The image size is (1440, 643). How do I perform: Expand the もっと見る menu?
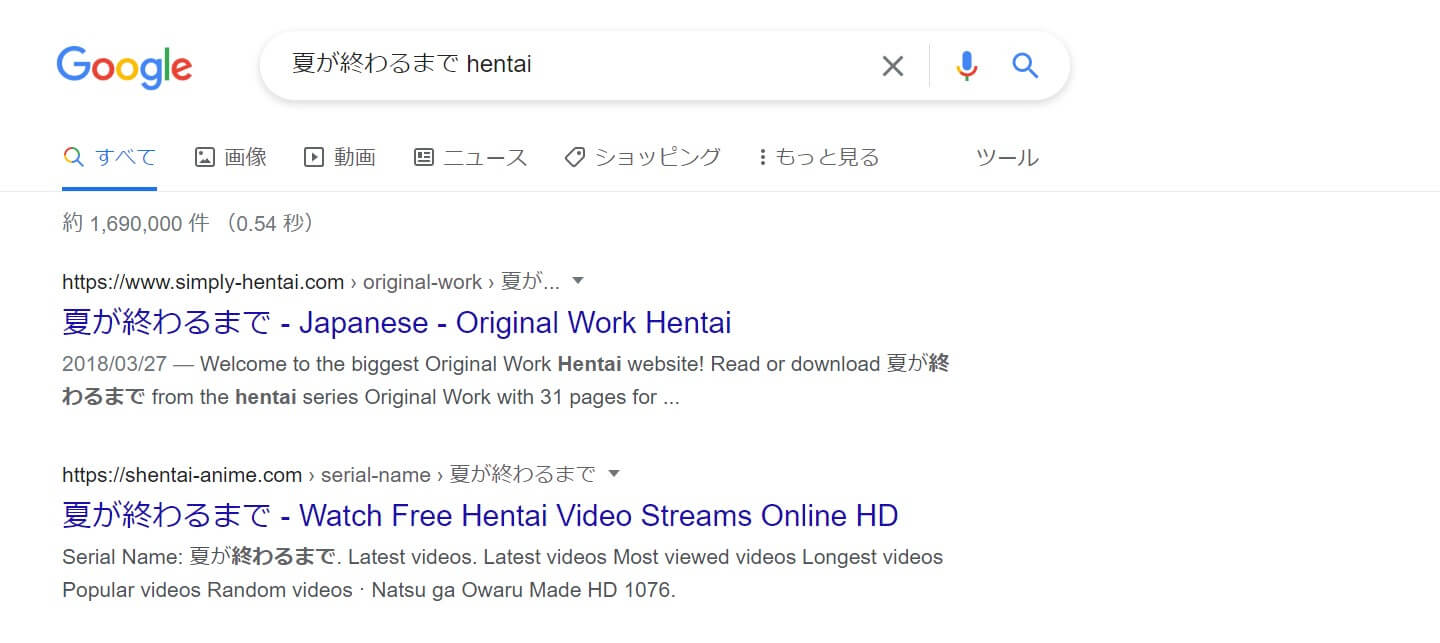818,157
